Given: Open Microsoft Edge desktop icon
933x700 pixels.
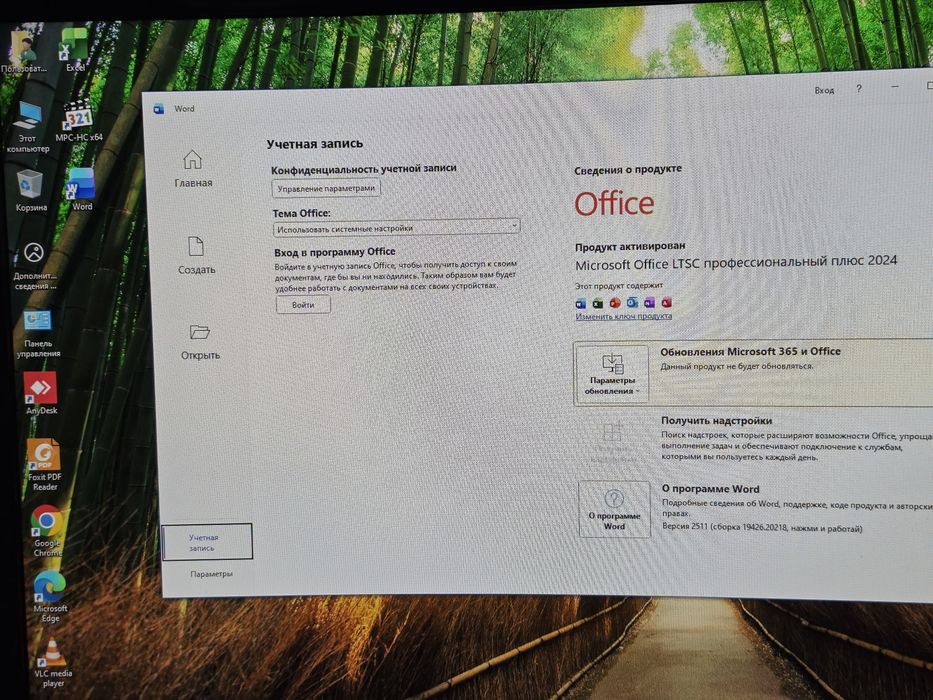Looking at the screenshot, I should coord(49,586).
